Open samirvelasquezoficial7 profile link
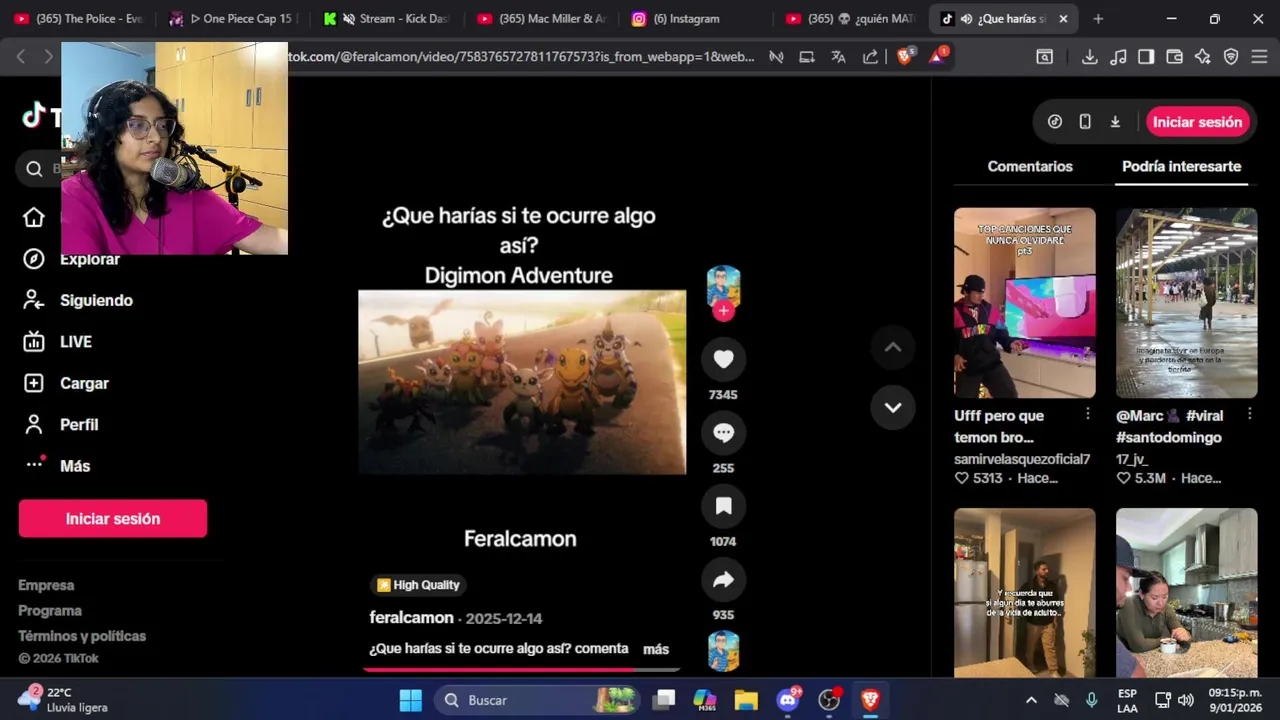The image size is (1280, 720). tap(1022, 459)
